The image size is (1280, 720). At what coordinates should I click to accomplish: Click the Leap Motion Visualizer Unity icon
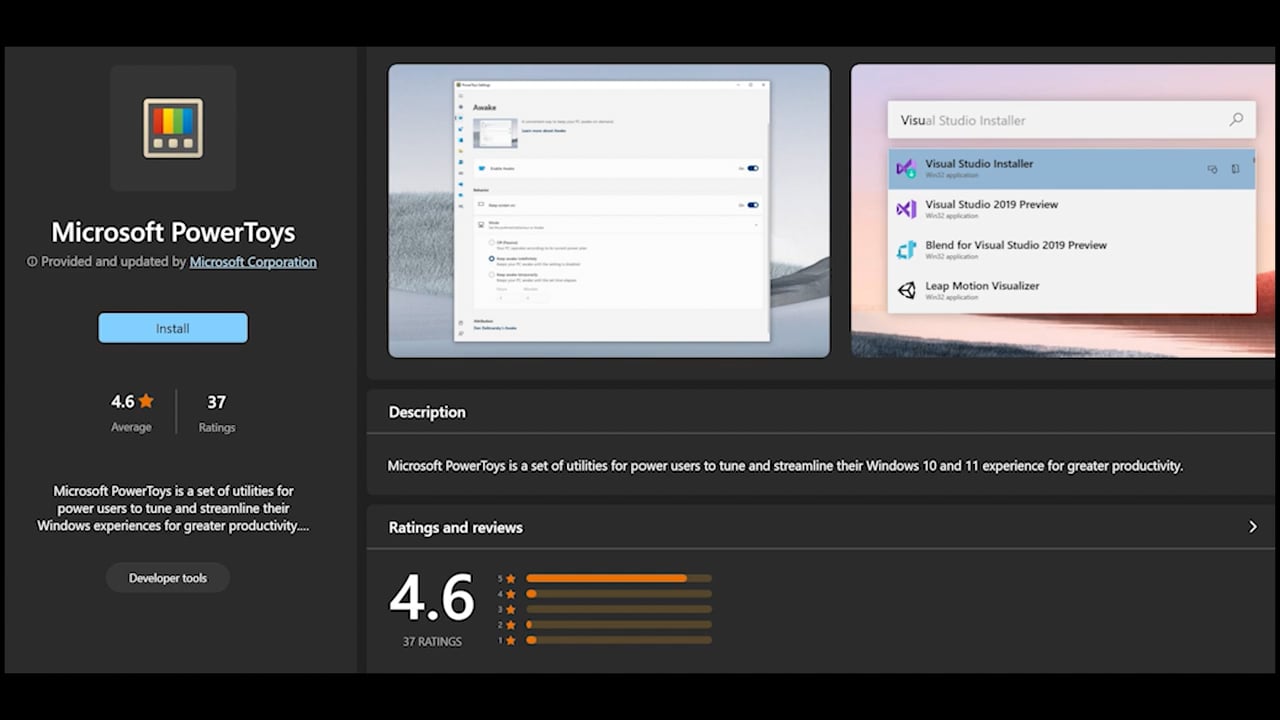tap(906, 290)
